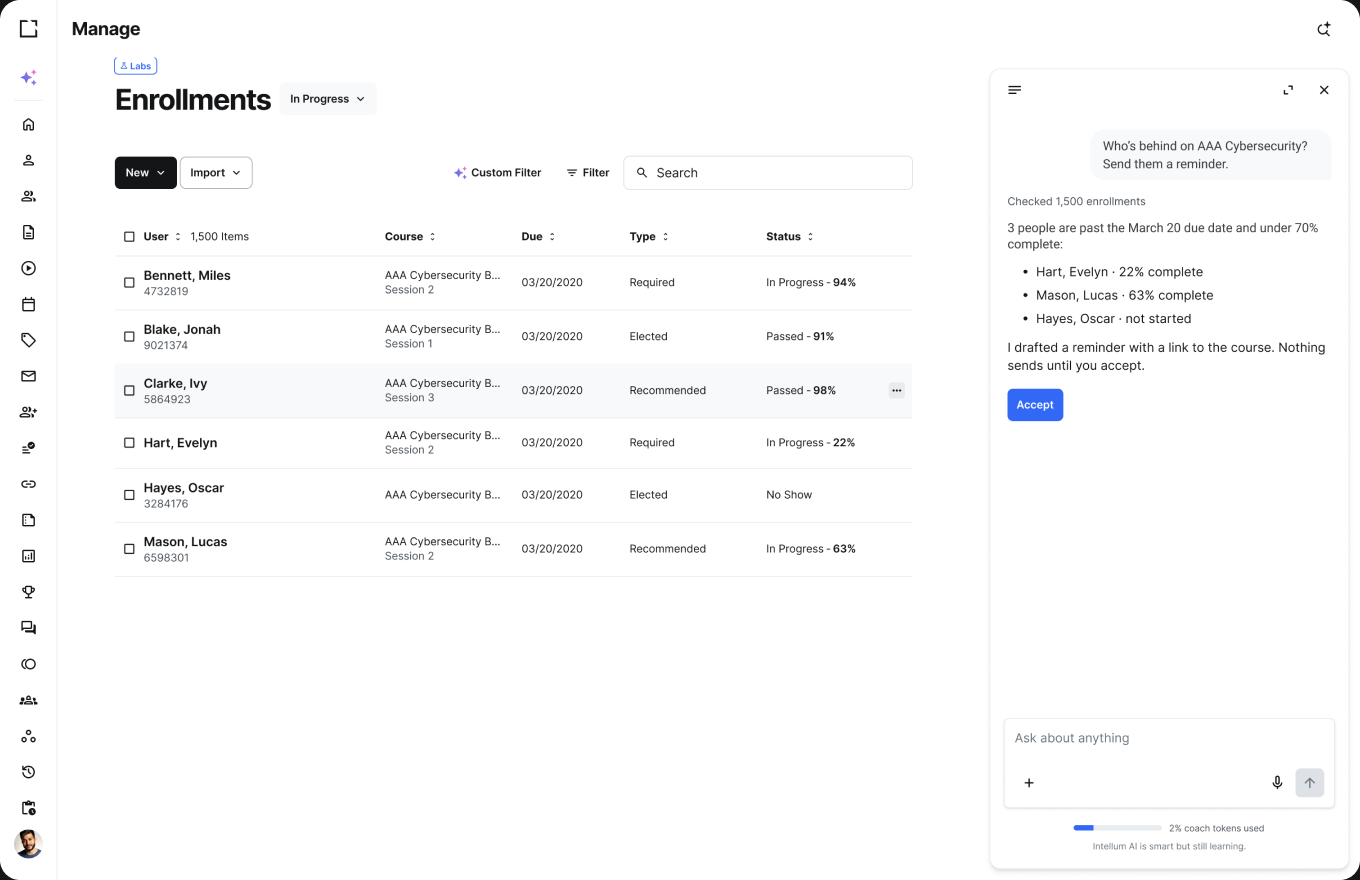Open the clipboard with clock sidebar icon
This screenshot has width=1360, height=880.
[x=28, y=808]
